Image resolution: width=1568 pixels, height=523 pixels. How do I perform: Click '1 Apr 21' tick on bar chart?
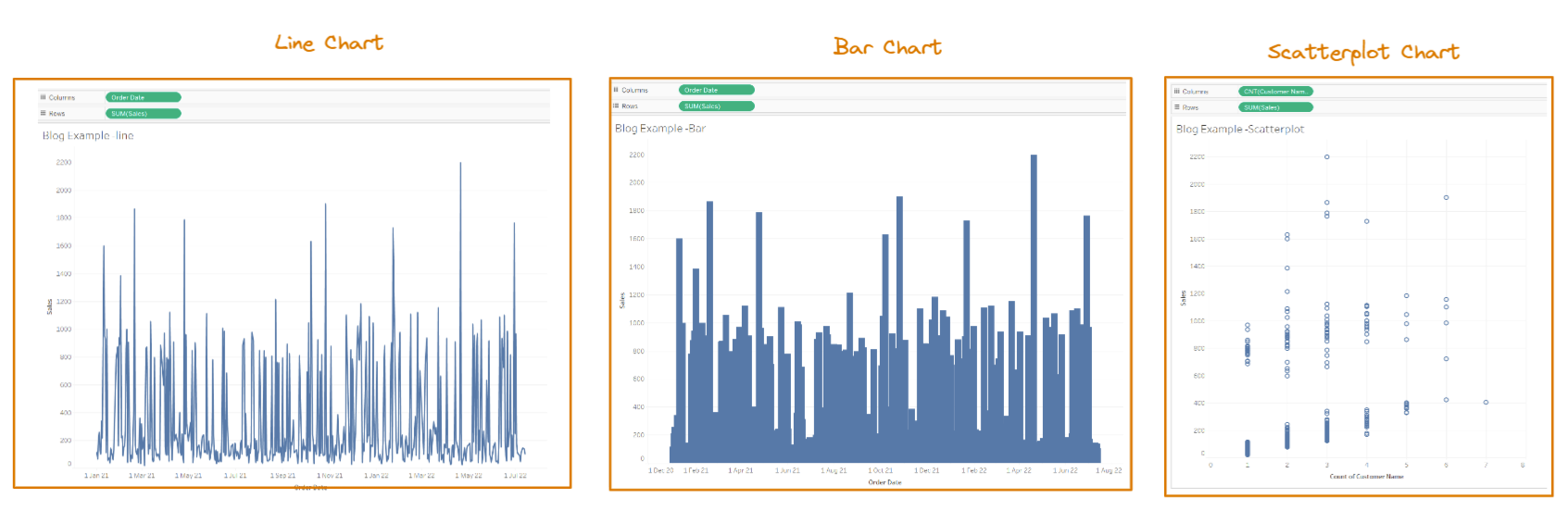741,471
